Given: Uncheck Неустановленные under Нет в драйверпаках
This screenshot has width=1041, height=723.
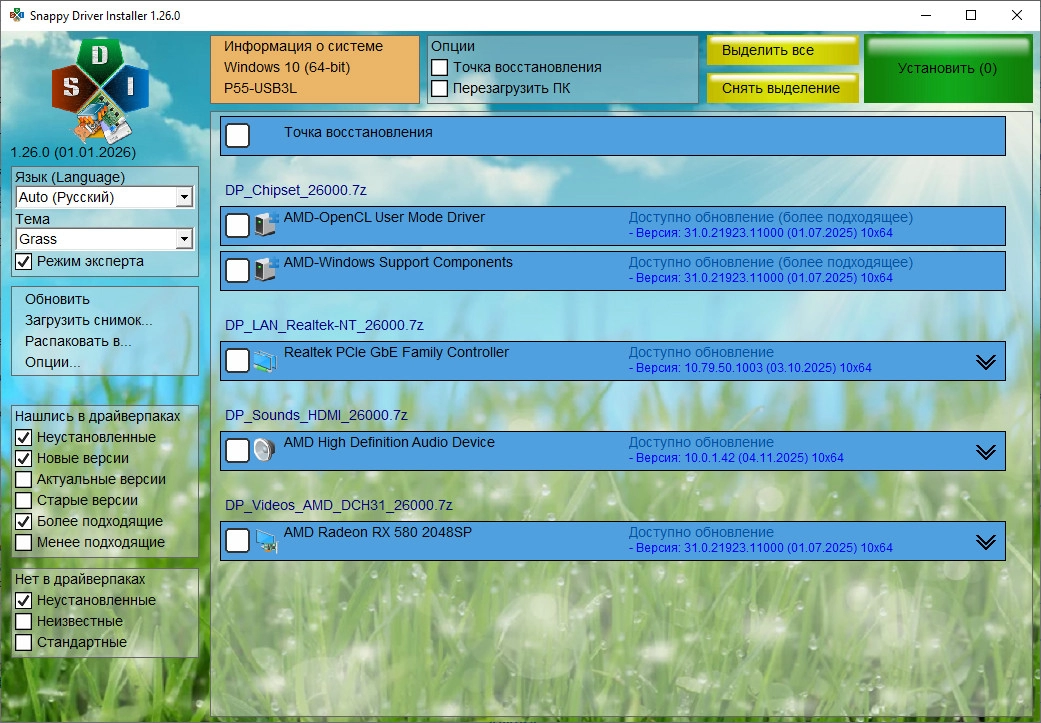Looking at the screenshot, I should click(24, 601).
